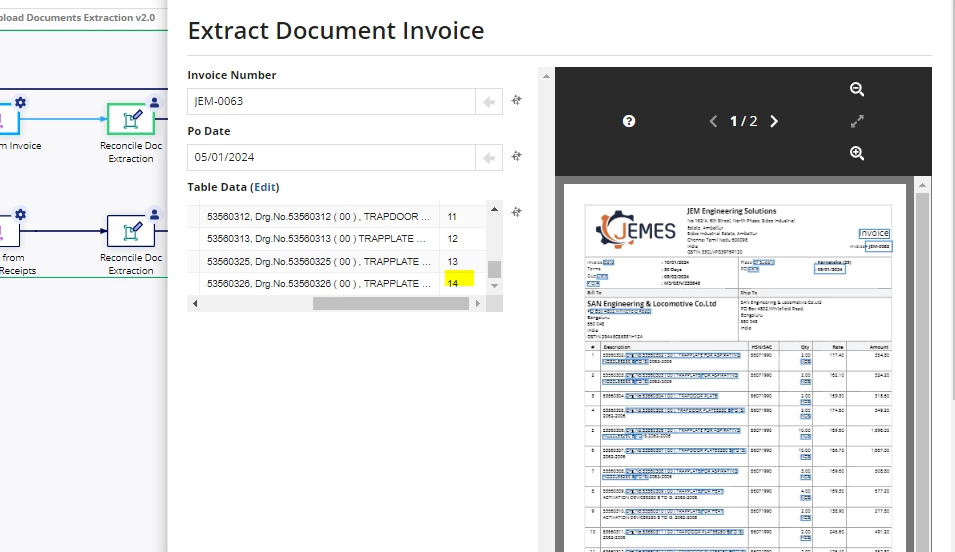Click user icon on upper Reconcile node
The width and height of the screenshot is (955, 552).
(155, 102)
